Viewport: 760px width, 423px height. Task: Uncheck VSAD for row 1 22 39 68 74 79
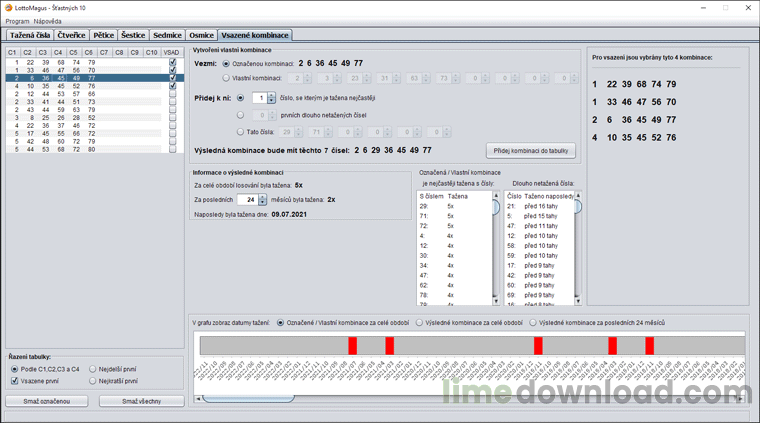pyautogui.click(x=172, y=63)
